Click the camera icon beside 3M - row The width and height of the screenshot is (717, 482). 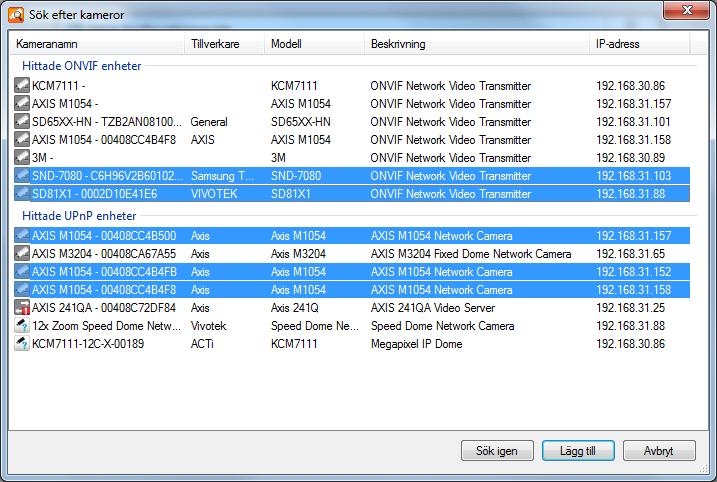[21, 158]
